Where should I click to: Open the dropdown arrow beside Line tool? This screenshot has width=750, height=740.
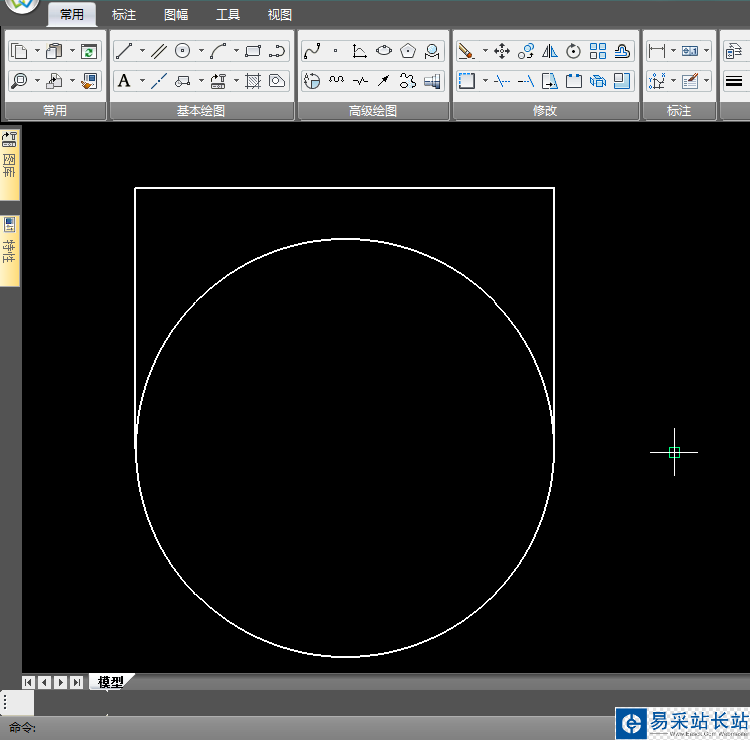click(x=142, y=51)
